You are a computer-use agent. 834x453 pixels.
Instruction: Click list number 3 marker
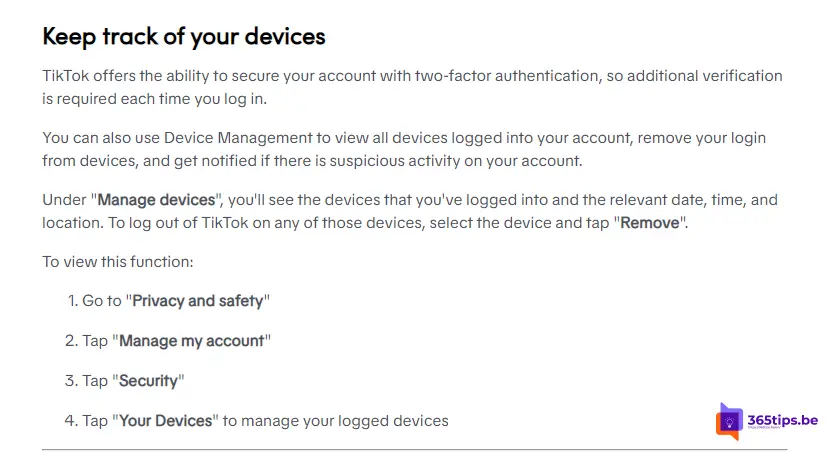click(x=72, y=381)
